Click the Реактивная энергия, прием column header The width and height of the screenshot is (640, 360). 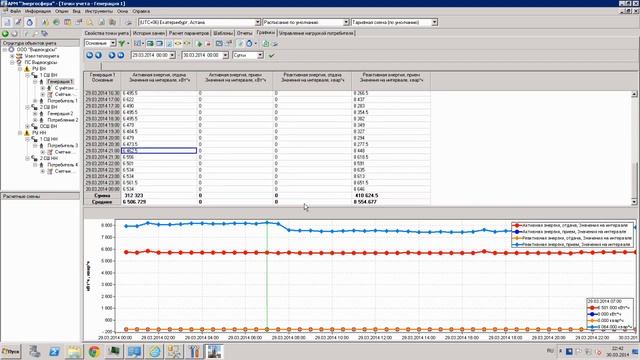(x=391, y=81)
